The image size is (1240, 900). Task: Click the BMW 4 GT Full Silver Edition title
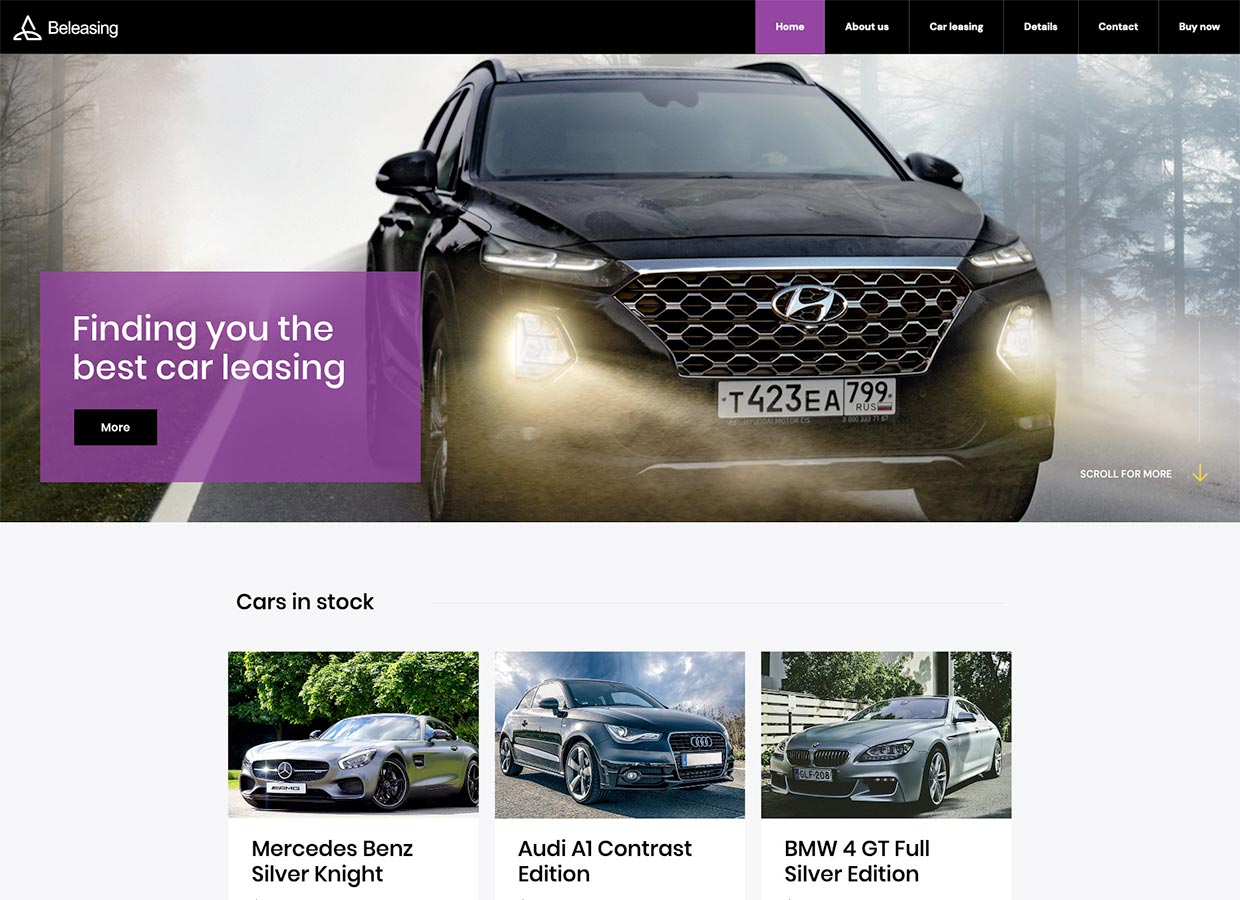[857, 861]
